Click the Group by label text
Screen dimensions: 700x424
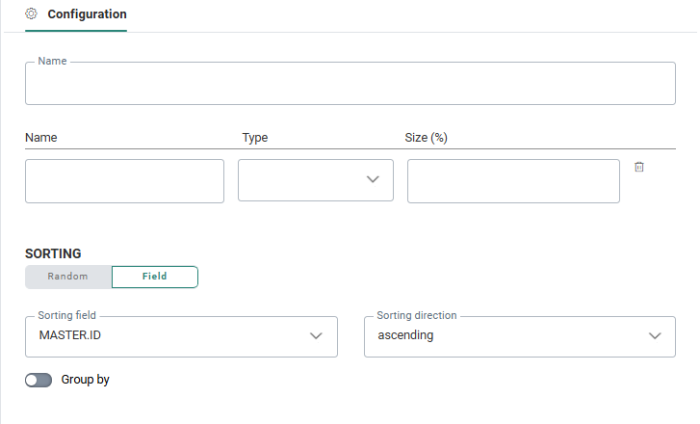coord(85,380)
